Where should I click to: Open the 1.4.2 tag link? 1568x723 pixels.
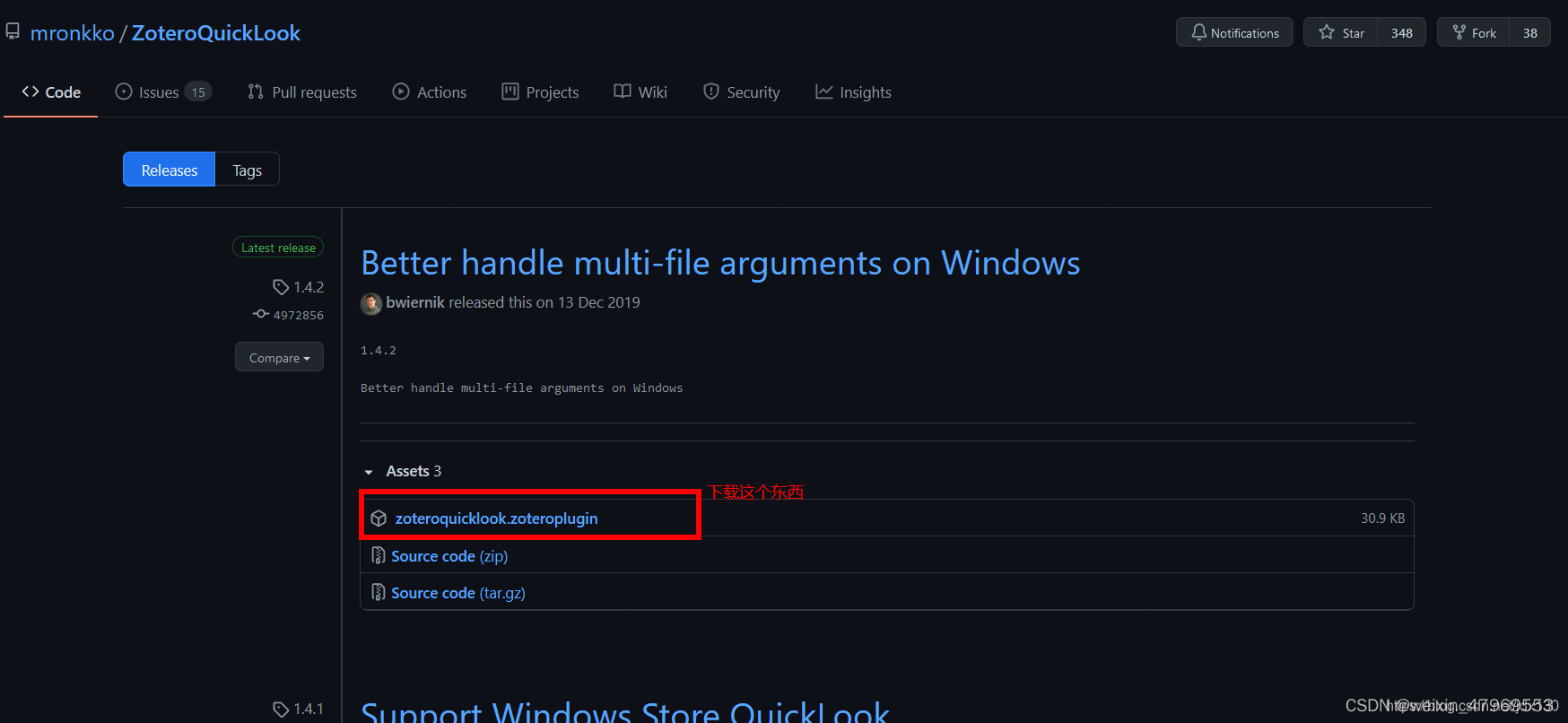pos(309,287)
